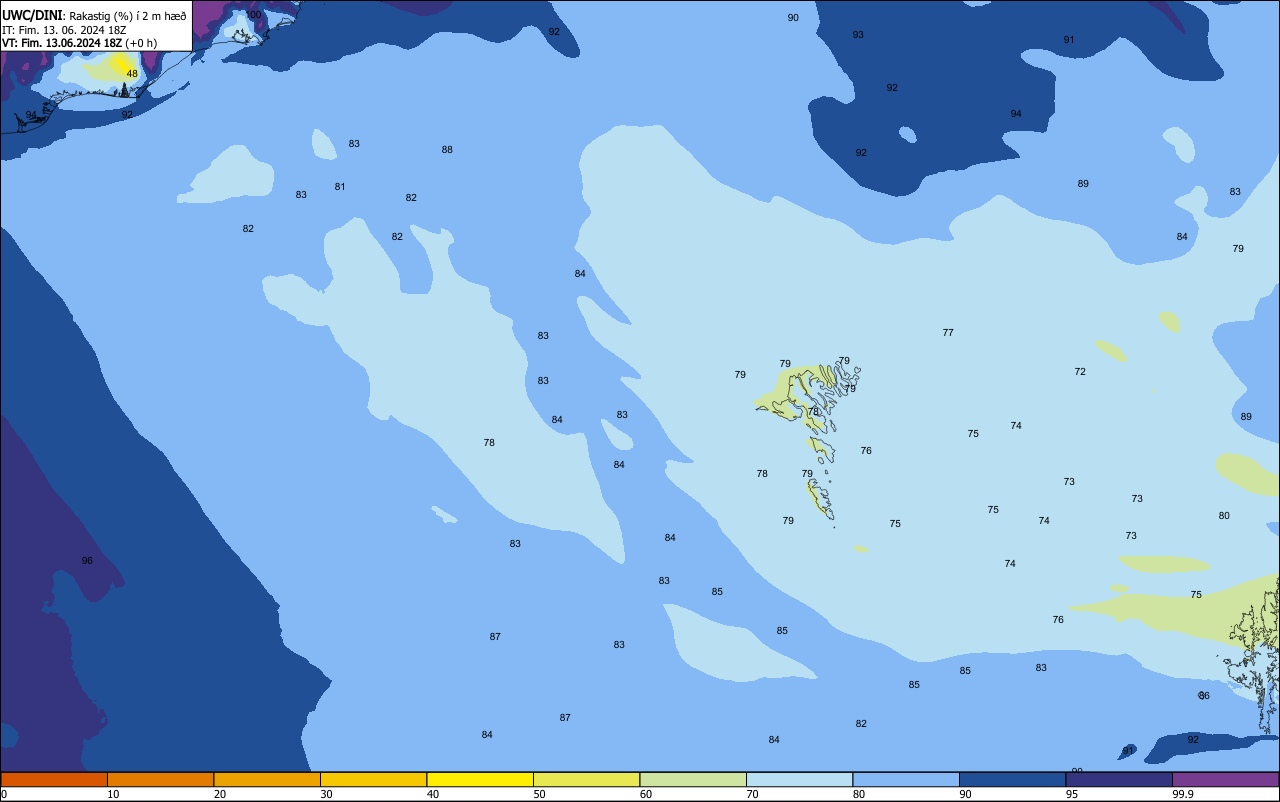
Task: Click the legend tick label 95
Action: (x=1072, y=794)
